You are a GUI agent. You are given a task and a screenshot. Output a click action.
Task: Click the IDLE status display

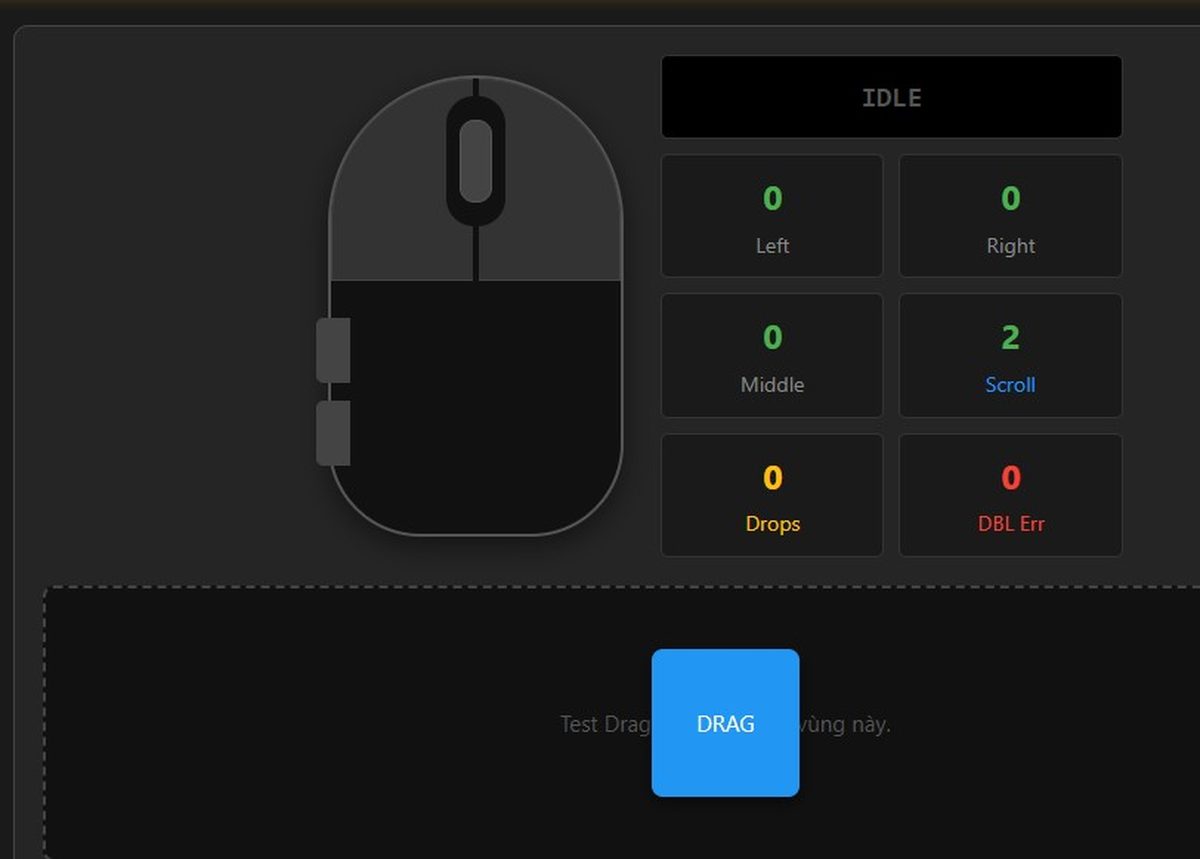click(x=891, y=97)
